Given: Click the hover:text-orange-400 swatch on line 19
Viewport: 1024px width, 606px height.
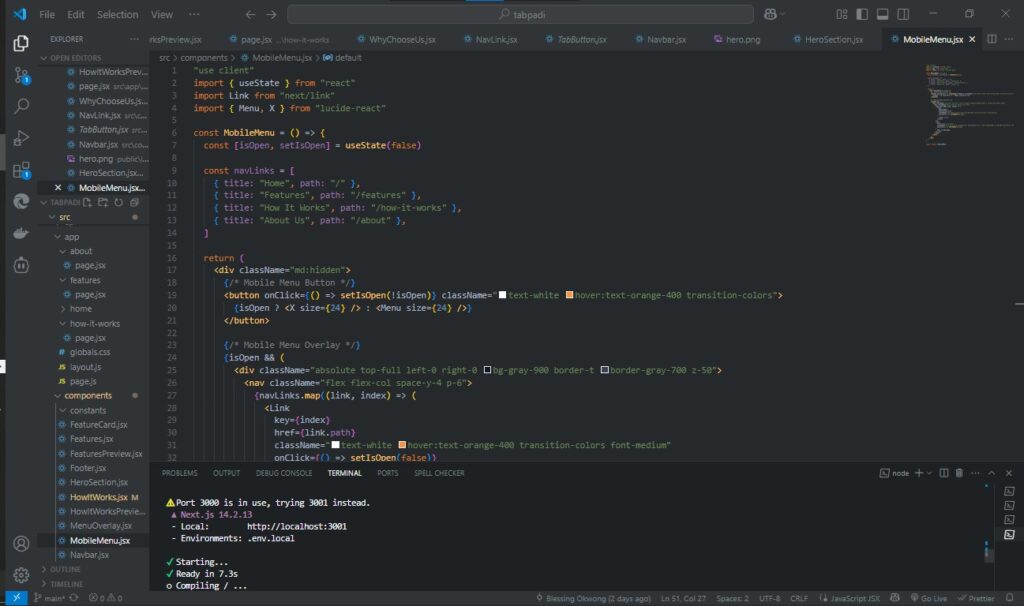Looking at the screenshot, I should (569, 295).
